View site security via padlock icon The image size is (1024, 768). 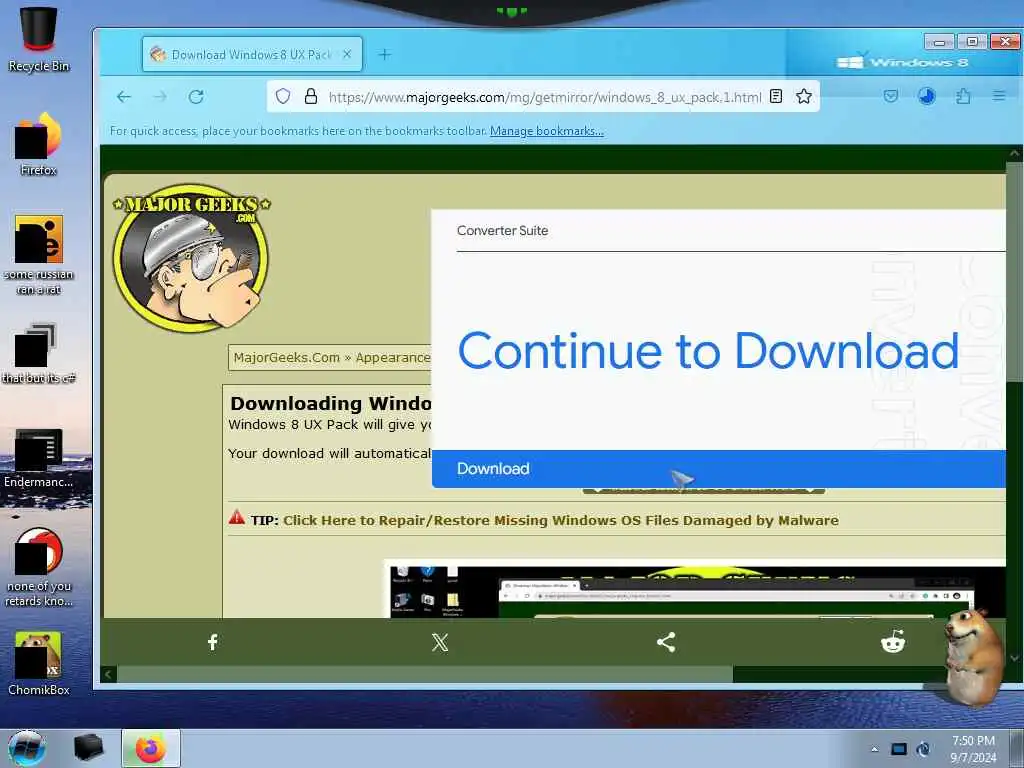coord(311,97)
